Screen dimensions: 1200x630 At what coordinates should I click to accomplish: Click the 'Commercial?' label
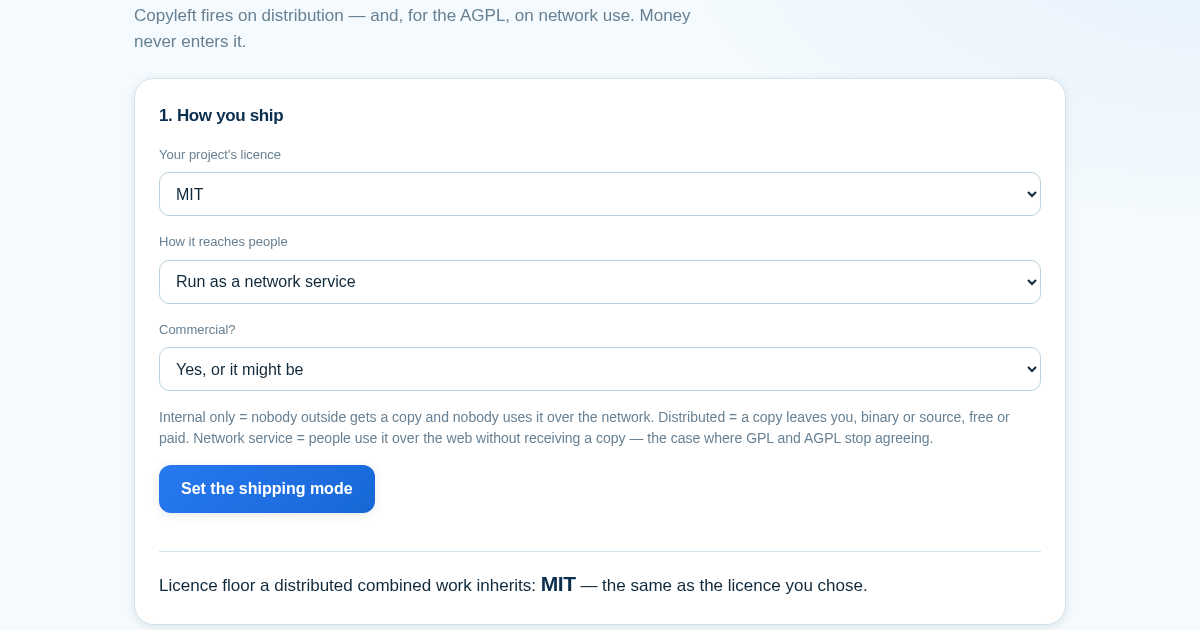point(197,330)
